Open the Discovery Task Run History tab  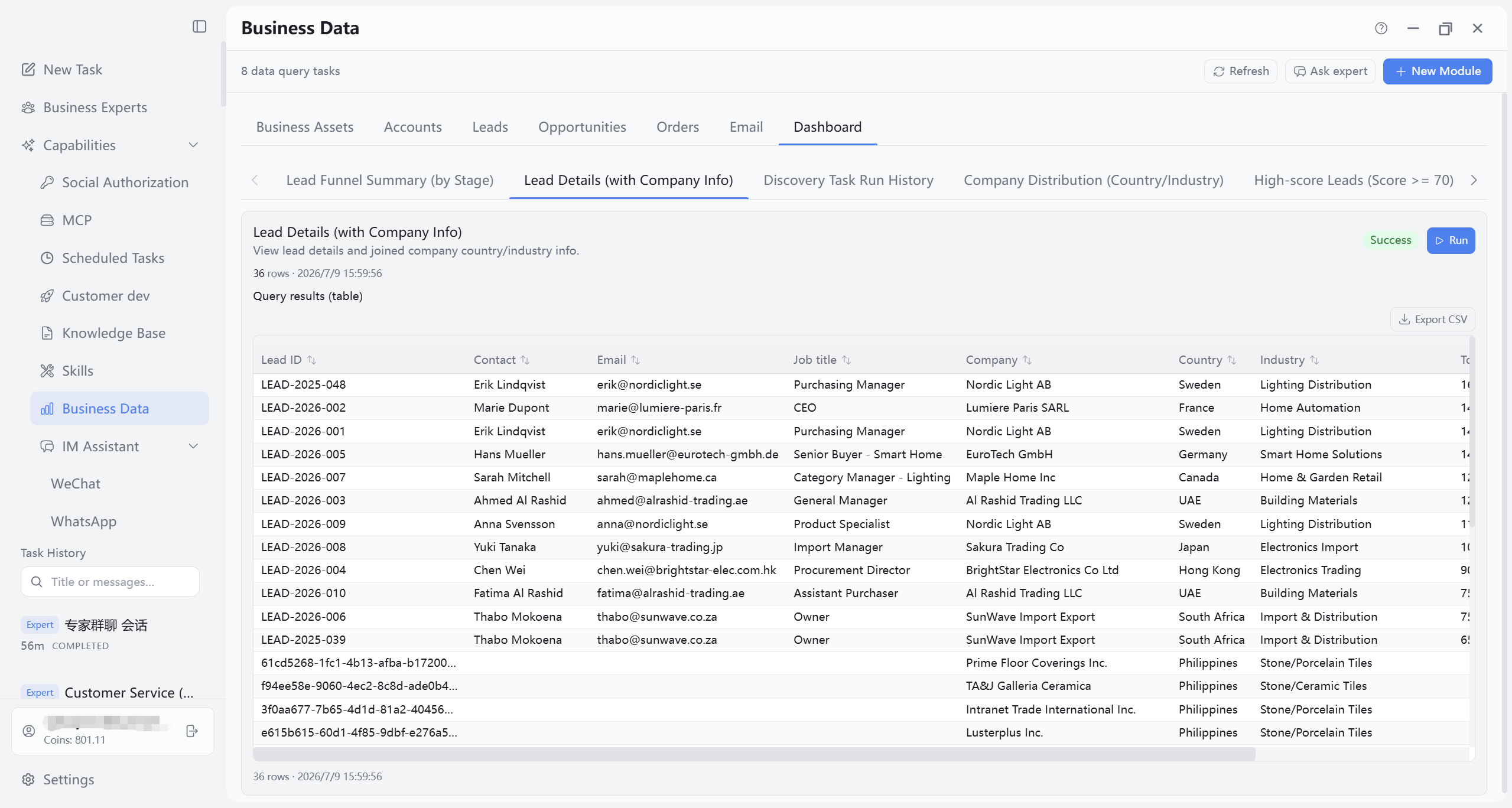[x=848, y=180]
